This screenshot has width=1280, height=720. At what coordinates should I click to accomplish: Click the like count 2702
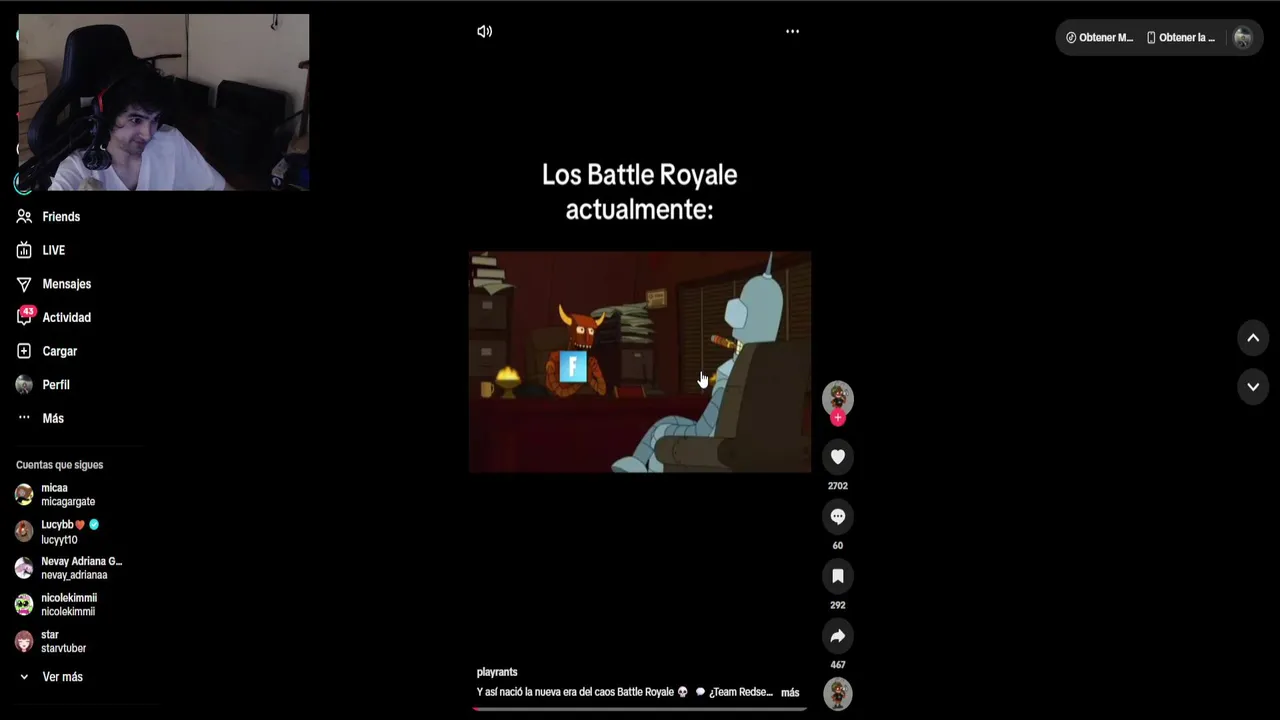838,486
